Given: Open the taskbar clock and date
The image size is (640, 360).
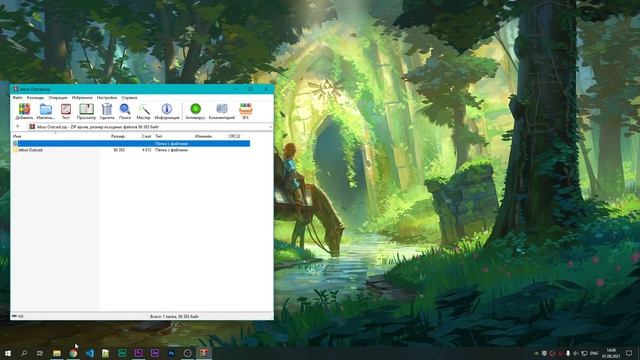Looking at the screenshot, I should point(611,353).
